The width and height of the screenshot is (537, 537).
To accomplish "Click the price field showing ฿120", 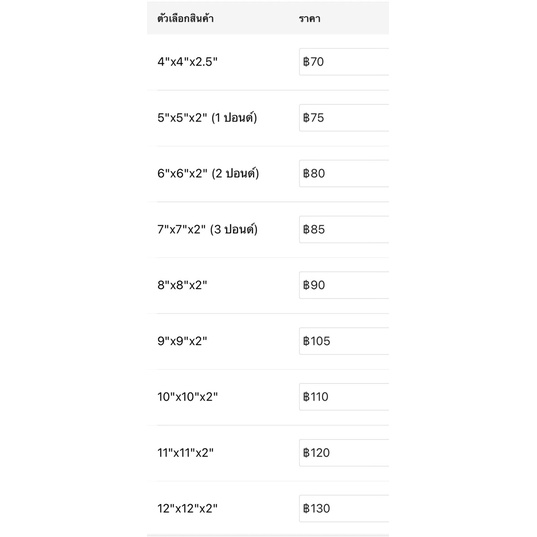I will [344, 453].
